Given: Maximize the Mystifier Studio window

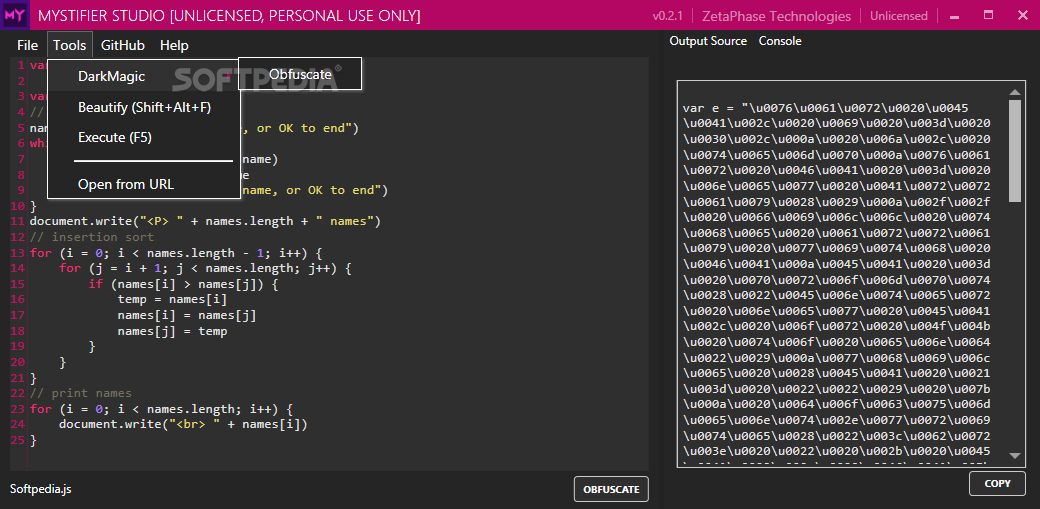Looking at the screenshot, I should pos(988,15).
